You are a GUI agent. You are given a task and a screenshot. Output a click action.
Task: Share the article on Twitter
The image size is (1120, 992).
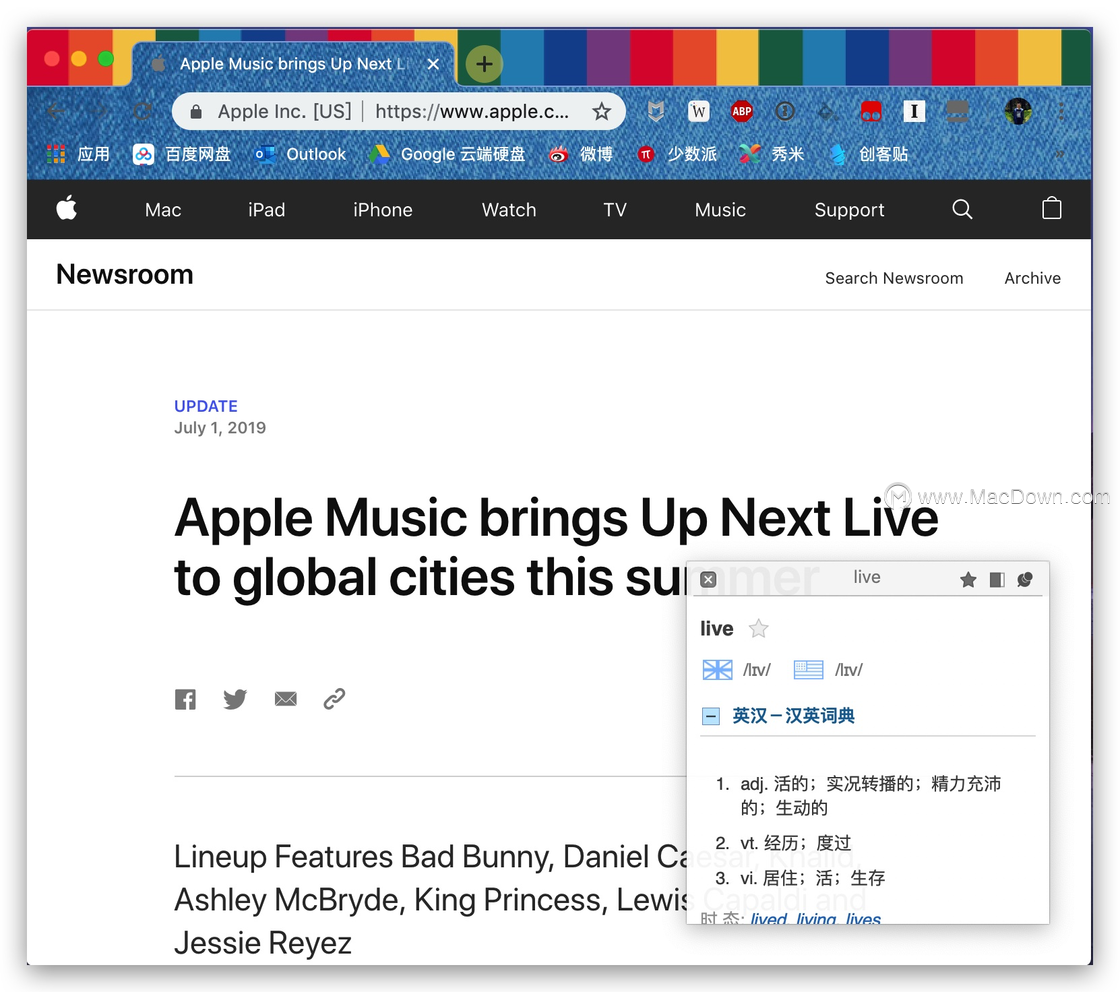235,699
